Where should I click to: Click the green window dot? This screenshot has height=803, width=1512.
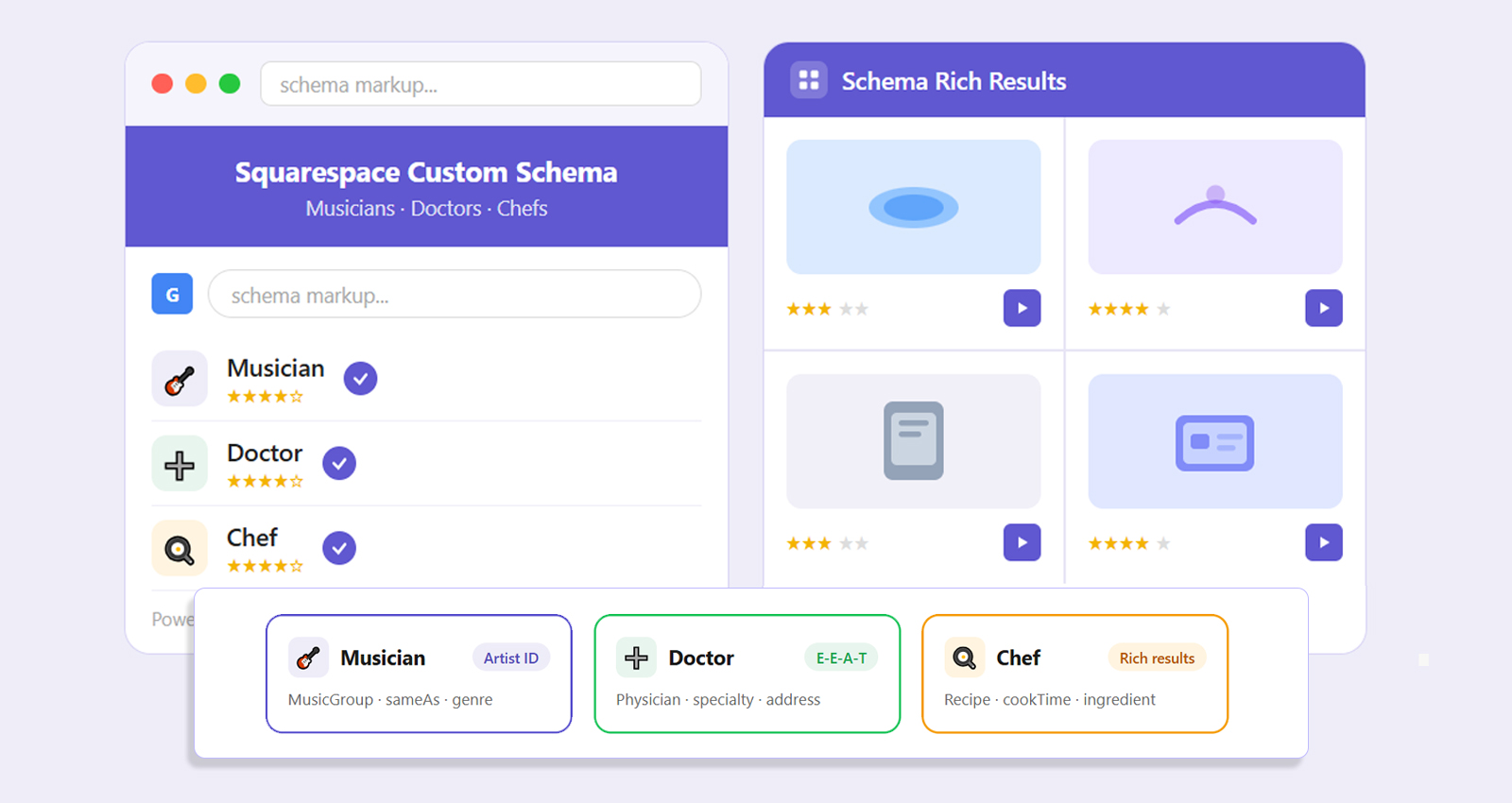coord(230,84)
